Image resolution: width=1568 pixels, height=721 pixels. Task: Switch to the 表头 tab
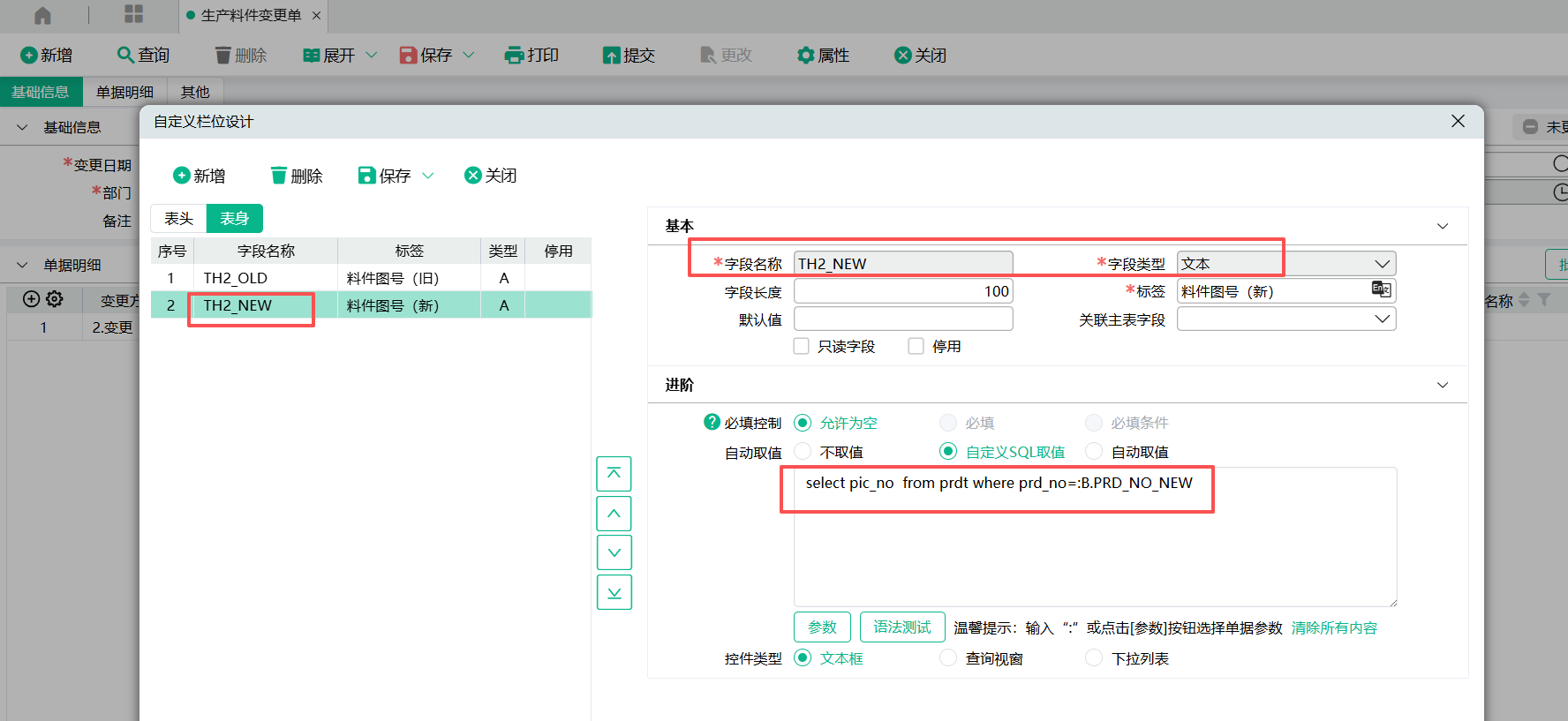click(178, 219)
